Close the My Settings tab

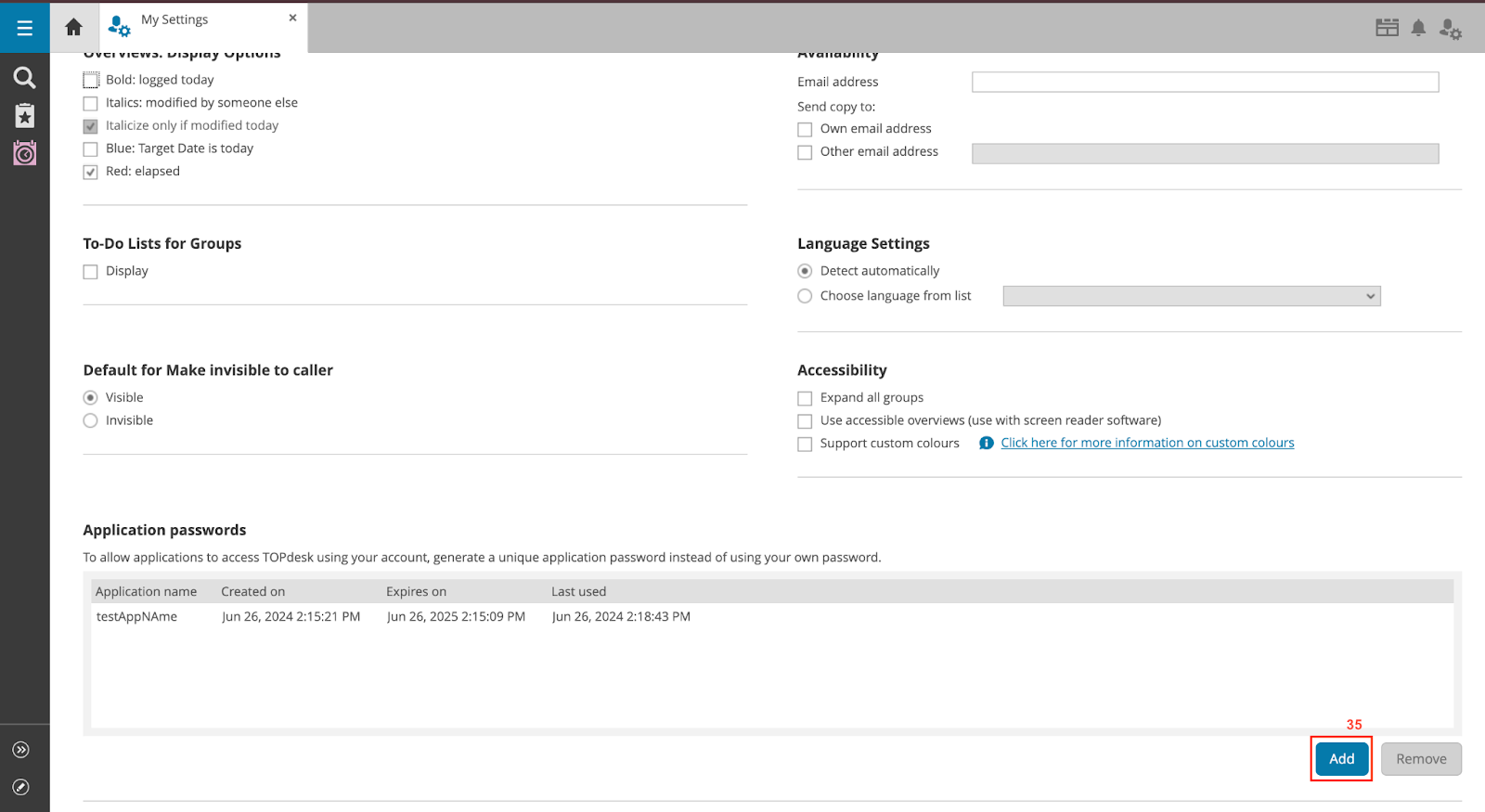click(292, 18)
